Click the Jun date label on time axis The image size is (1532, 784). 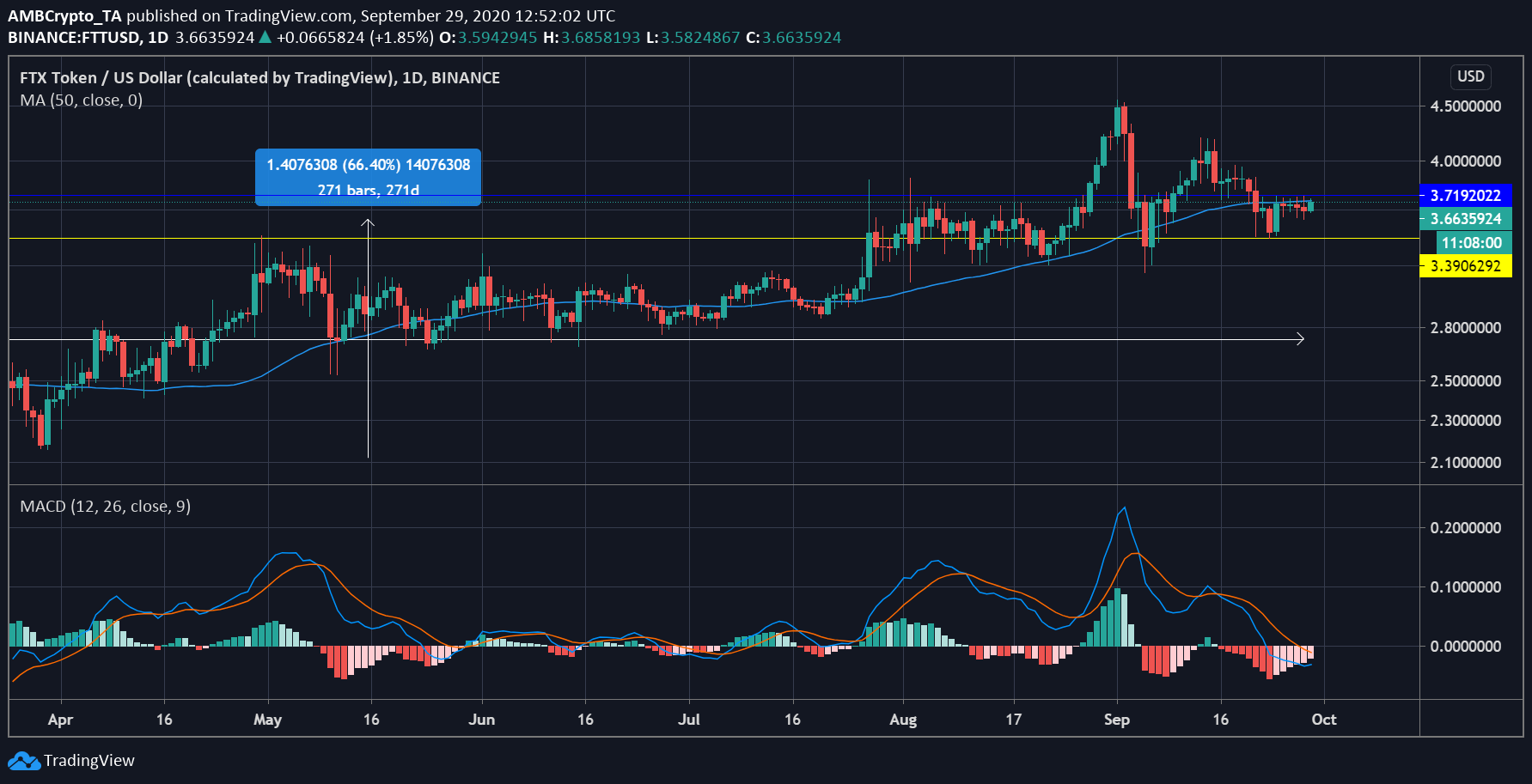click(x=481, y=720)
